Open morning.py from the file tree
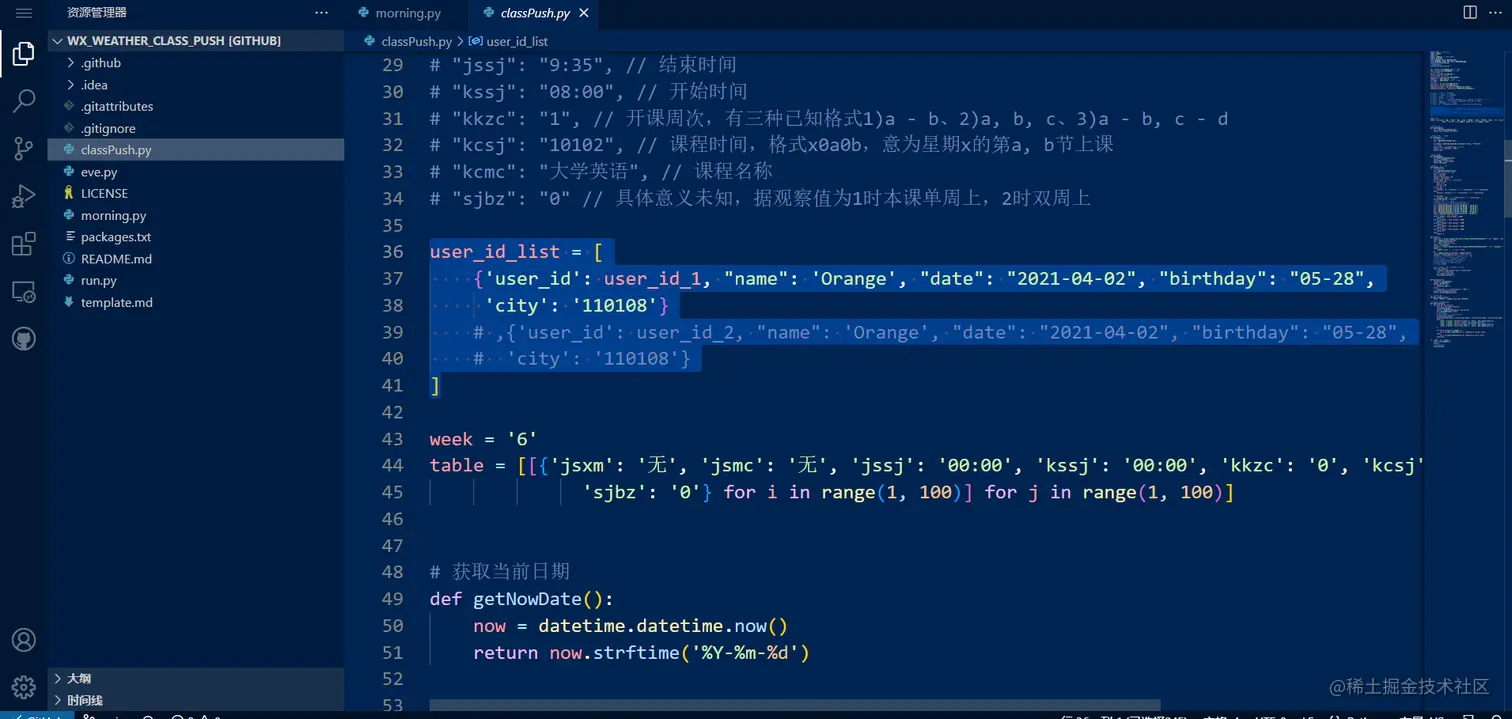 195,215
